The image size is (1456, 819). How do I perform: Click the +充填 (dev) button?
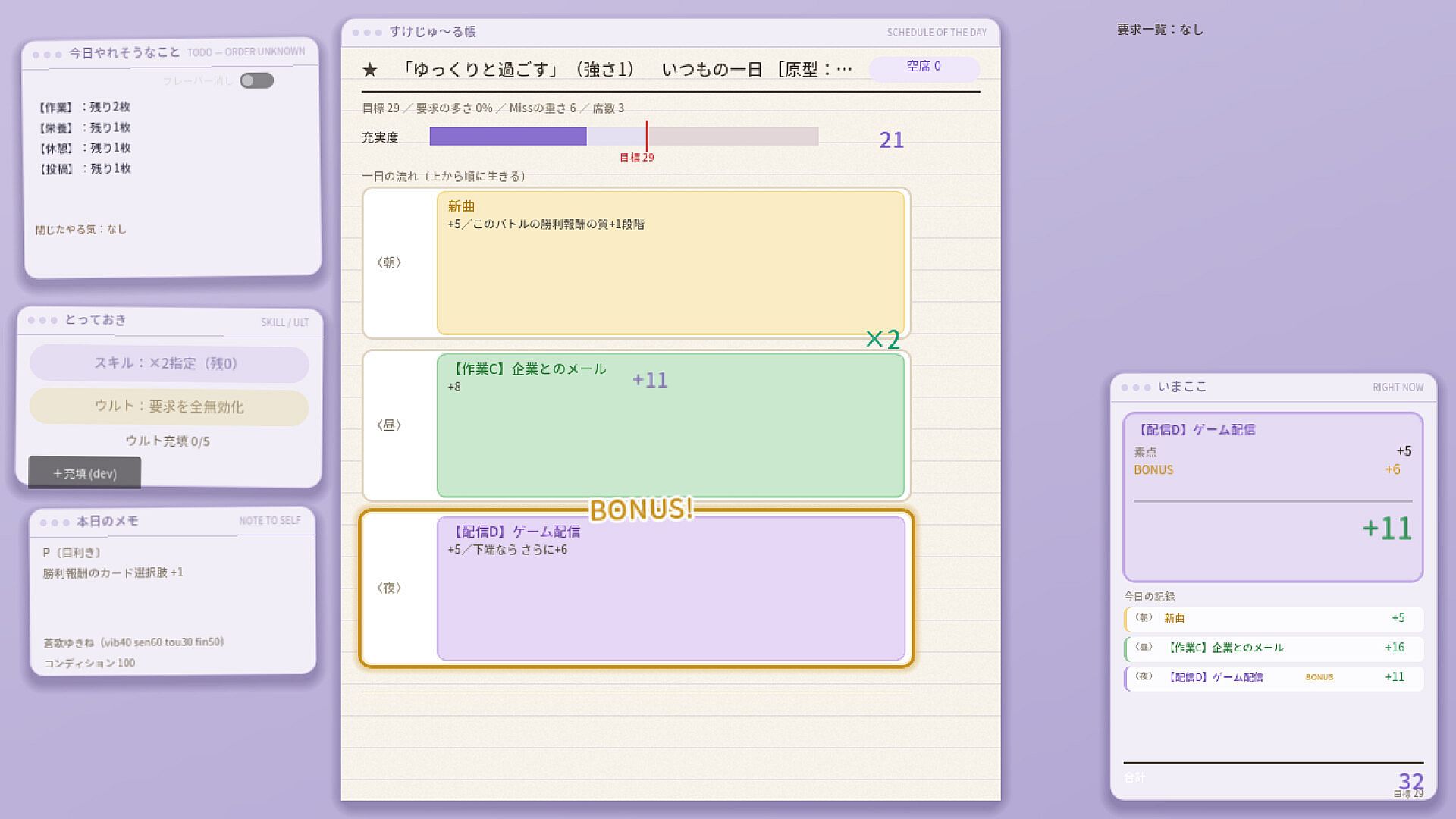click(84, 473)
